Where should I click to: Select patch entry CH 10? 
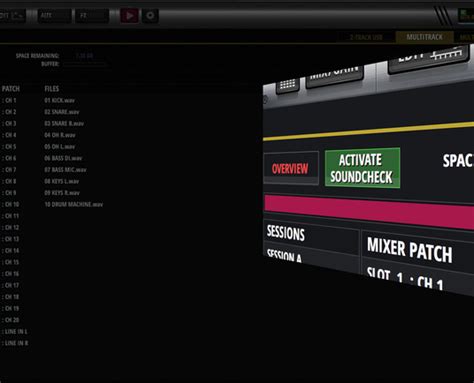[x=10, y=204]
